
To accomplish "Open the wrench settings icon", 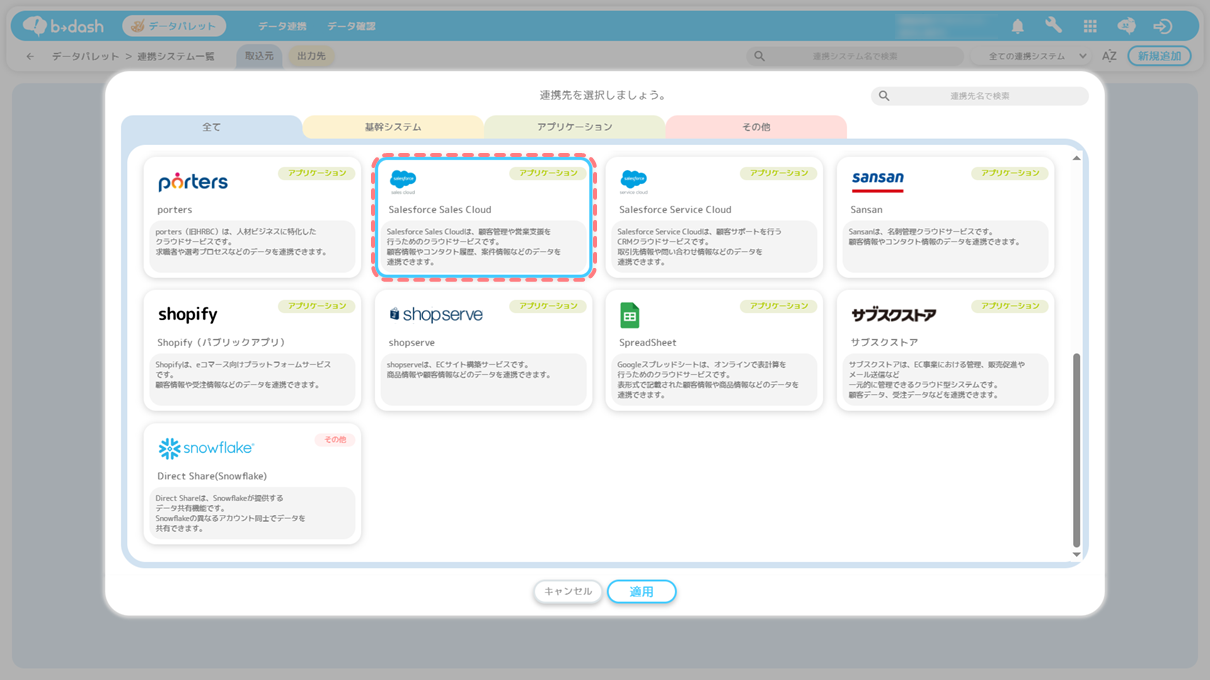I will click(1053, 26).
